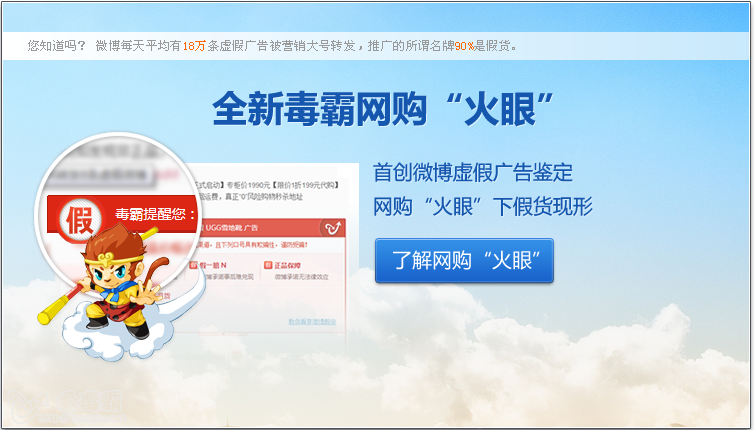Image resolution: width=755 pixels, height=430 pixels.
Task: Click the 了解网购"火眼" blue button
Action: 464,261
